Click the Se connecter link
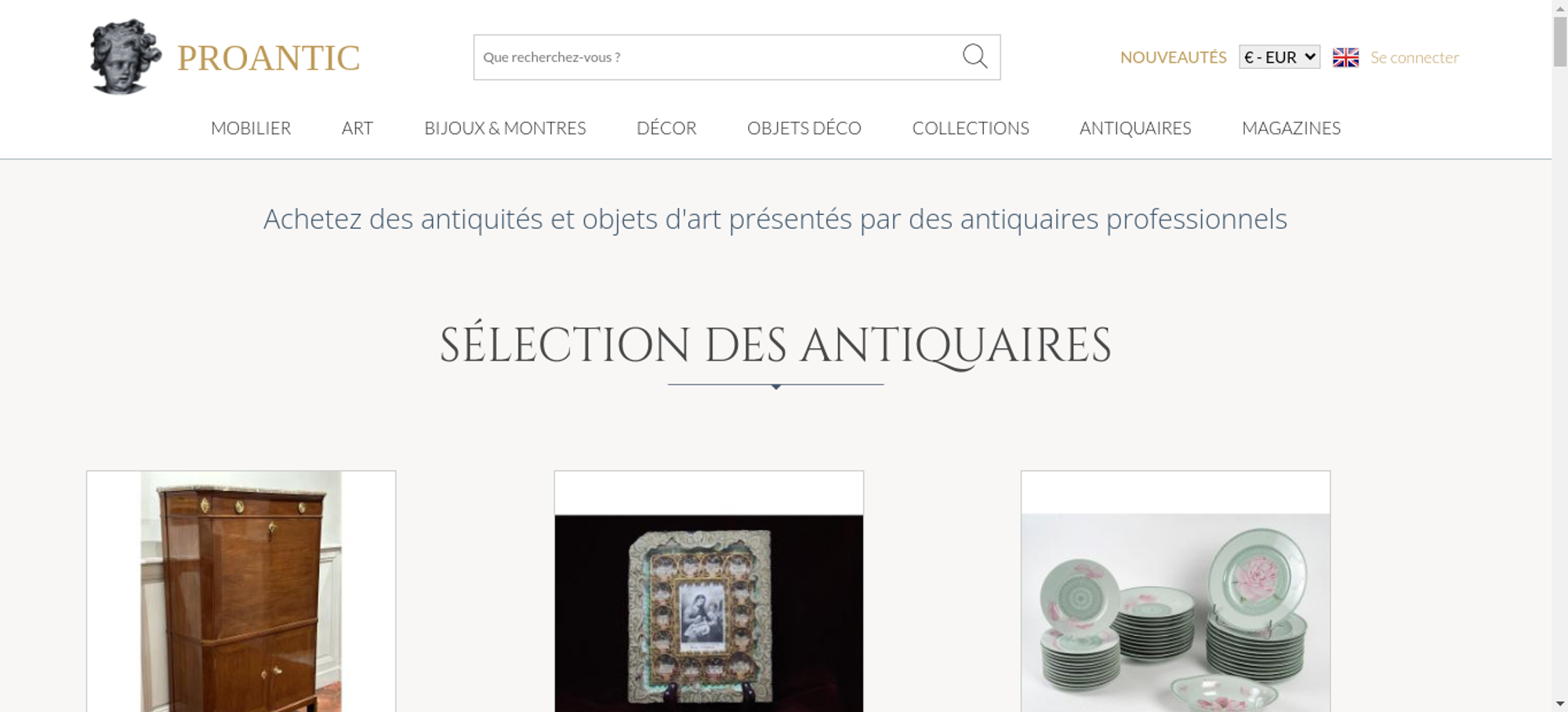 (1414, 57)
